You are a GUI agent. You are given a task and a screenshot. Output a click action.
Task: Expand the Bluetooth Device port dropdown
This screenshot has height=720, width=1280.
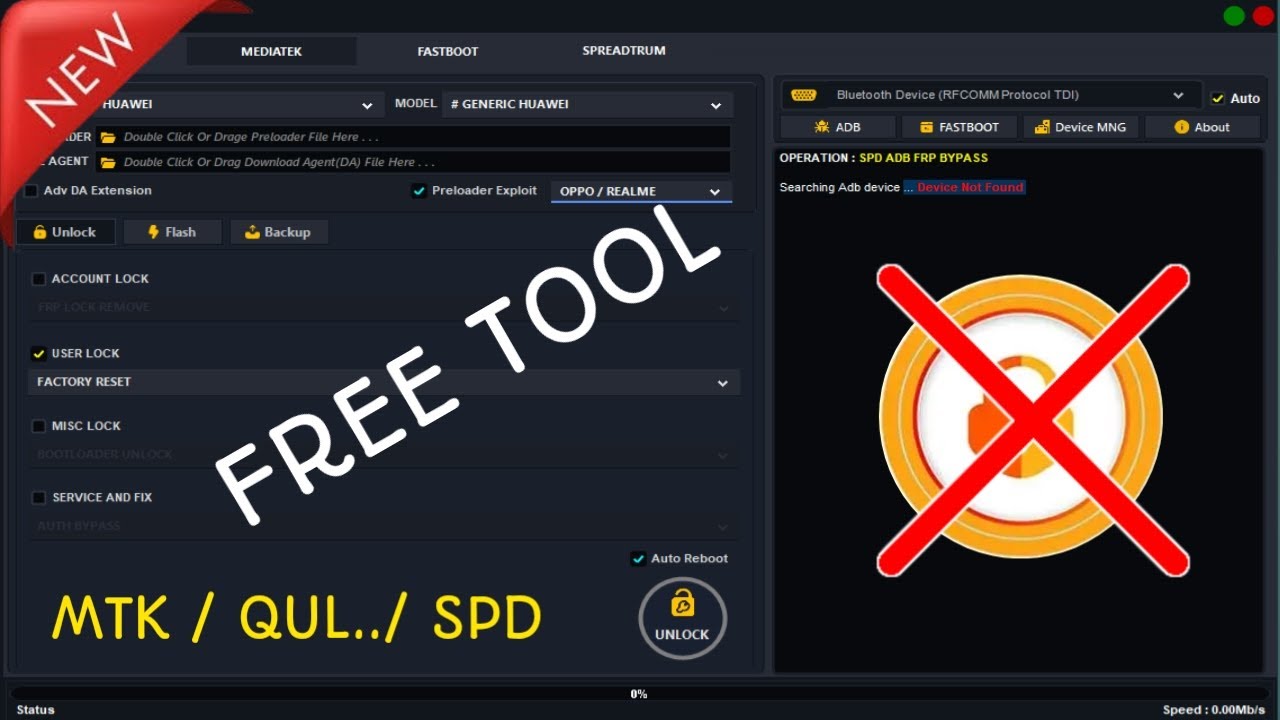989,95
